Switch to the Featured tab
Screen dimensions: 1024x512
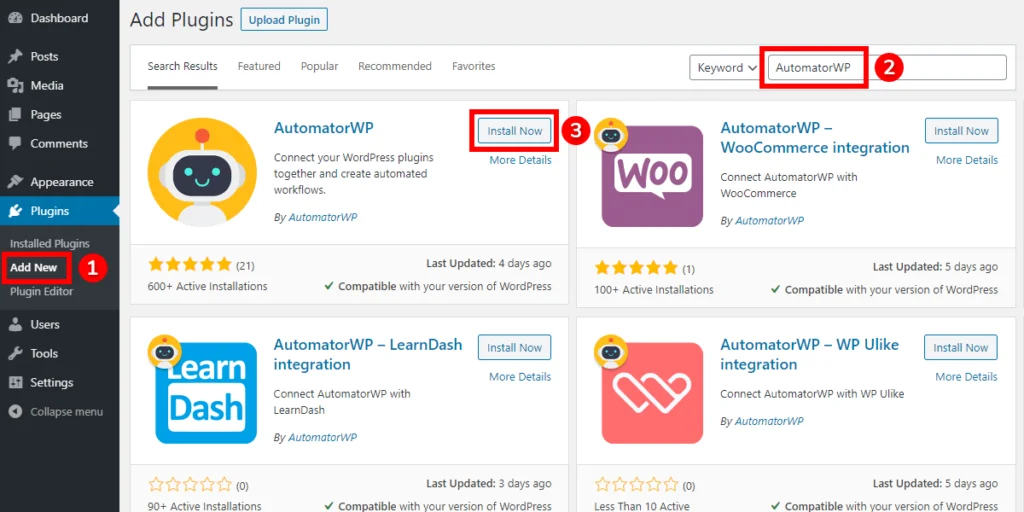pyautogui.click(x=259, y=67)
